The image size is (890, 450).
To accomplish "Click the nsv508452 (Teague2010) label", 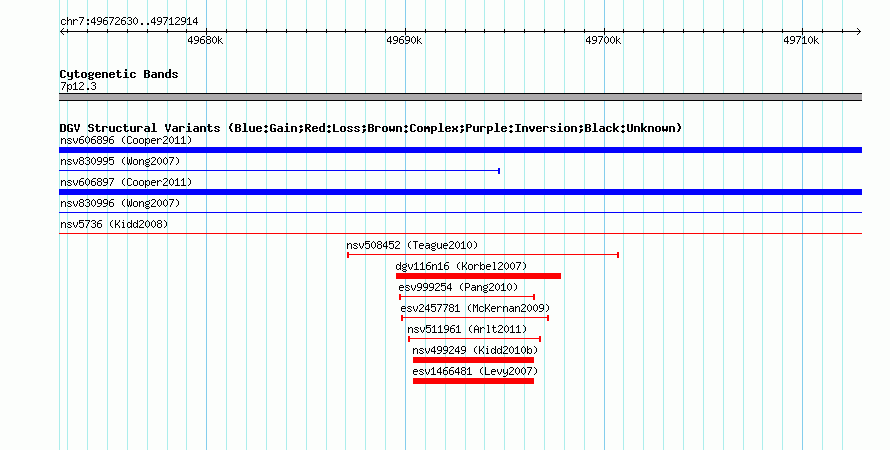I will pos(412,245).
